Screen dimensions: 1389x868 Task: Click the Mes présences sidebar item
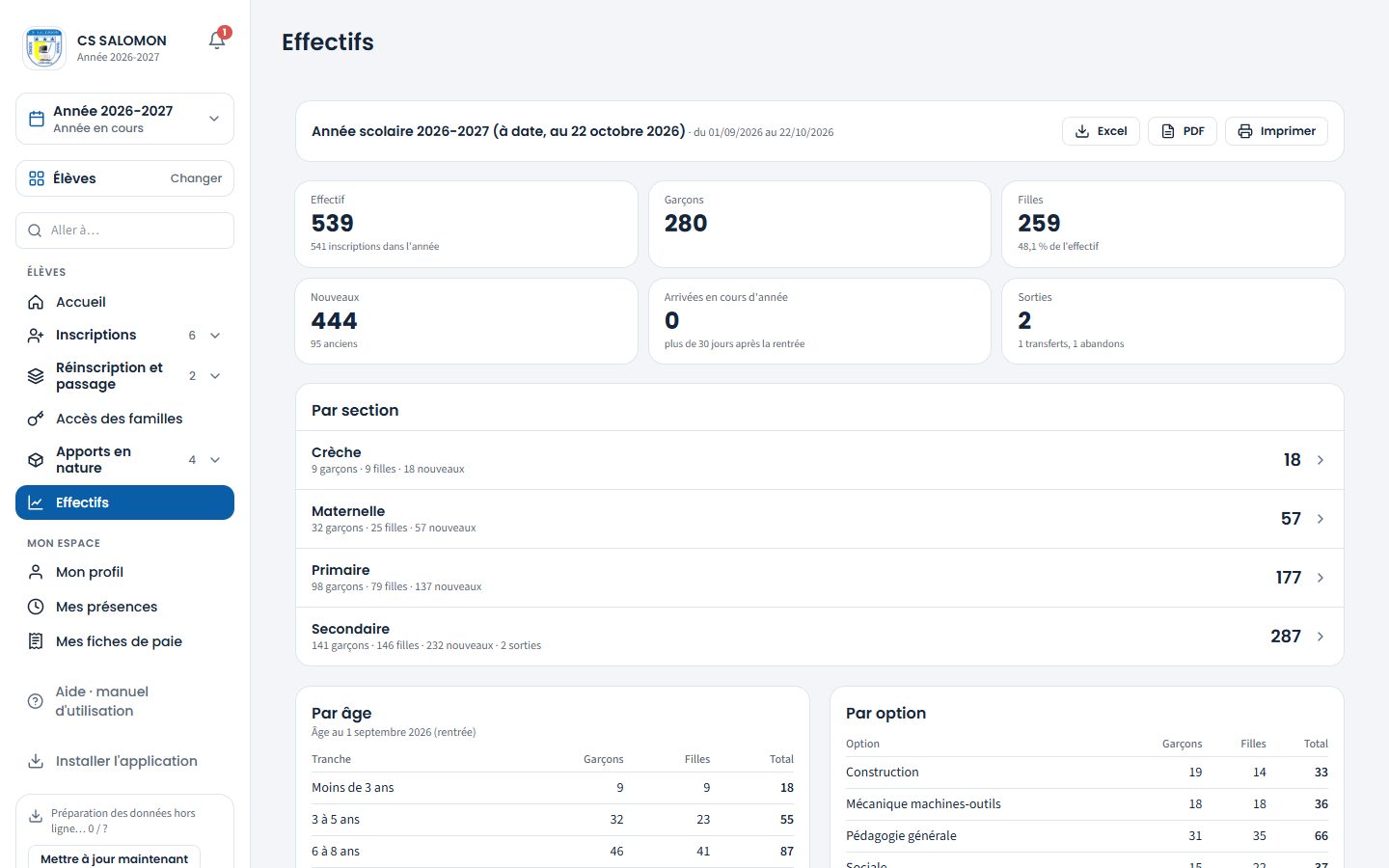pos(124,607)
